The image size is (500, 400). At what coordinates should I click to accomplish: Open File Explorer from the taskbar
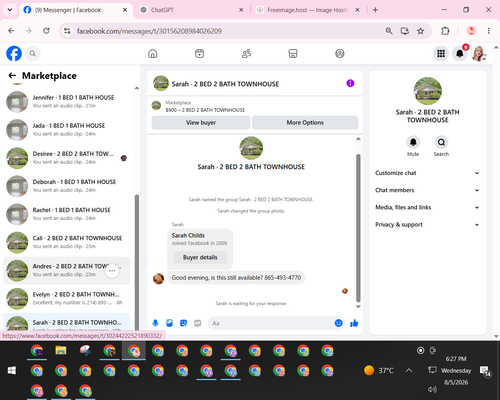pyautogui.click(x=61, y=350)
